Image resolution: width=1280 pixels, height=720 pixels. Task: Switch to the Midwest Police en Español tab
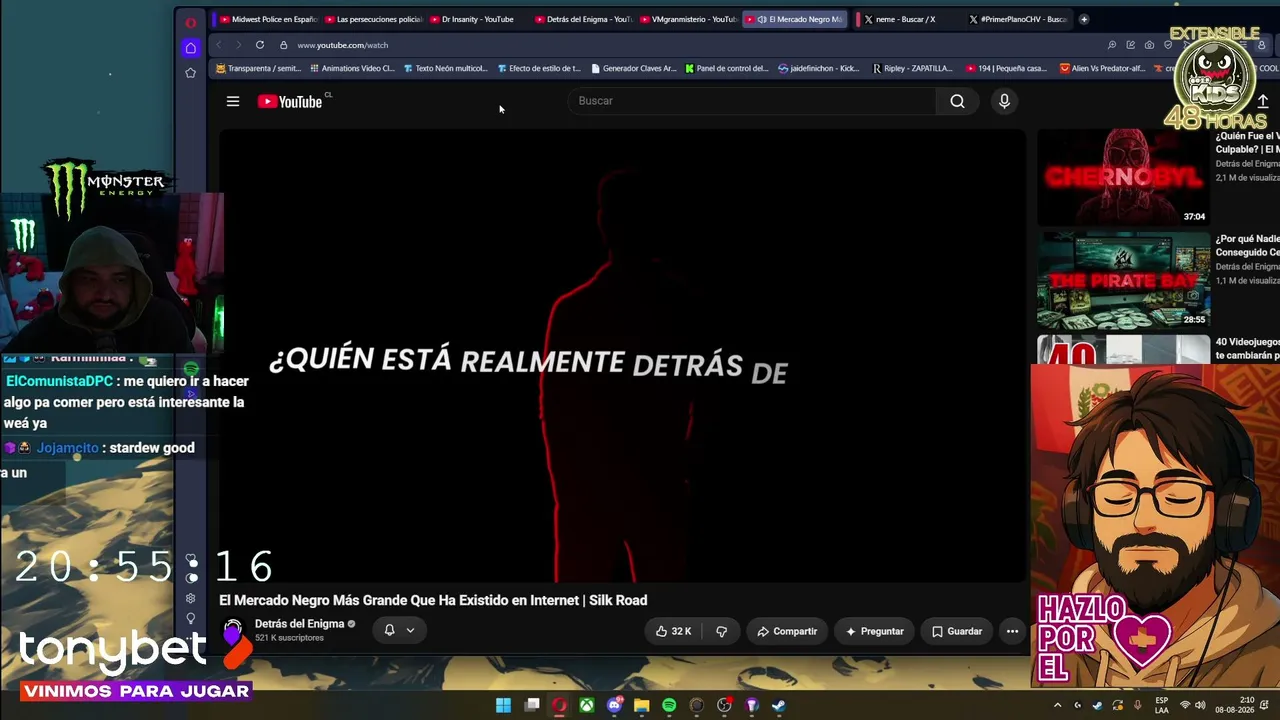coord(268,19)
